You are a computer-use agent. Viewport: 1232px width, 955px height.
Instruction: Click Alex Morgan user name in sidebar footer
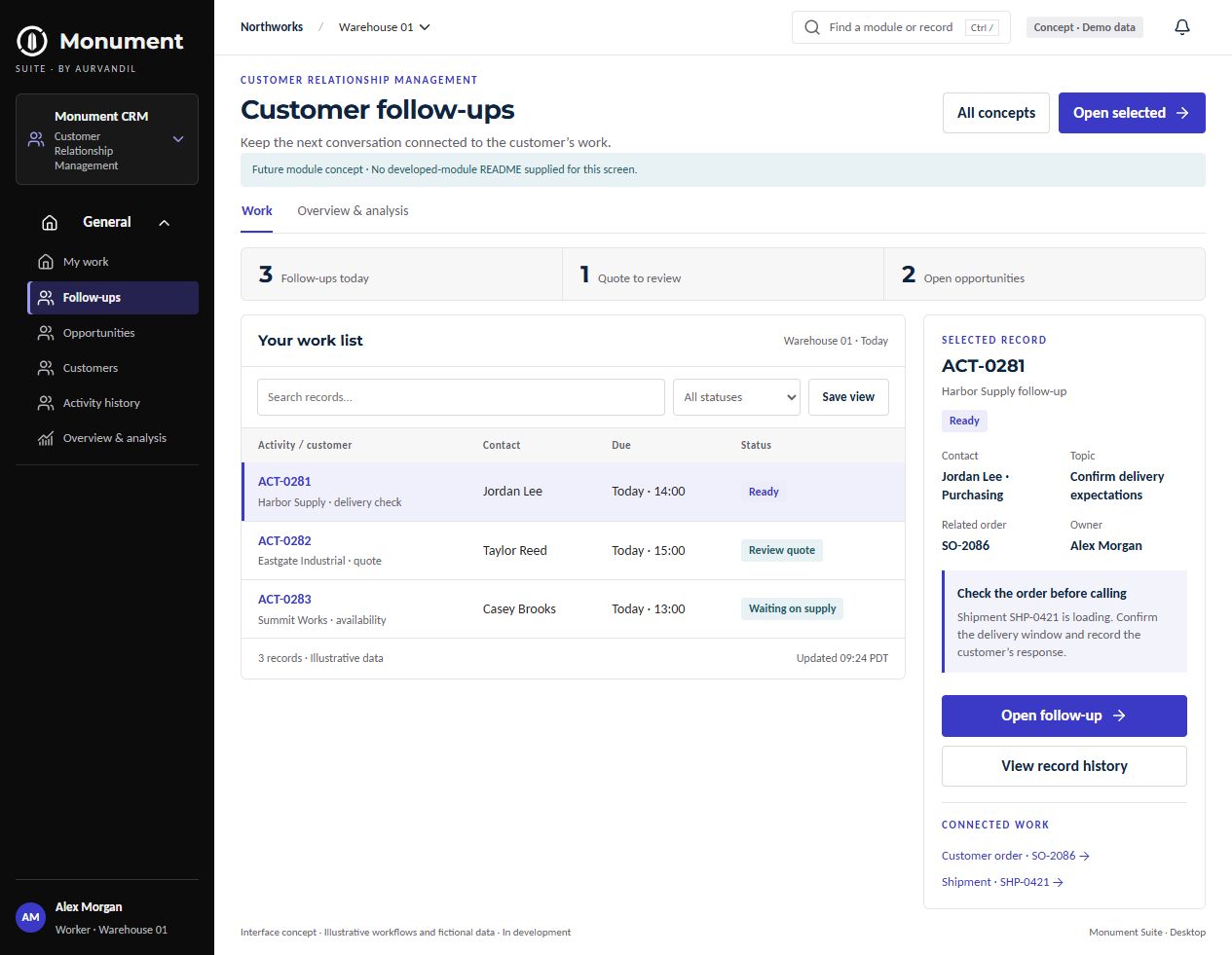click(x=89, y=906)
